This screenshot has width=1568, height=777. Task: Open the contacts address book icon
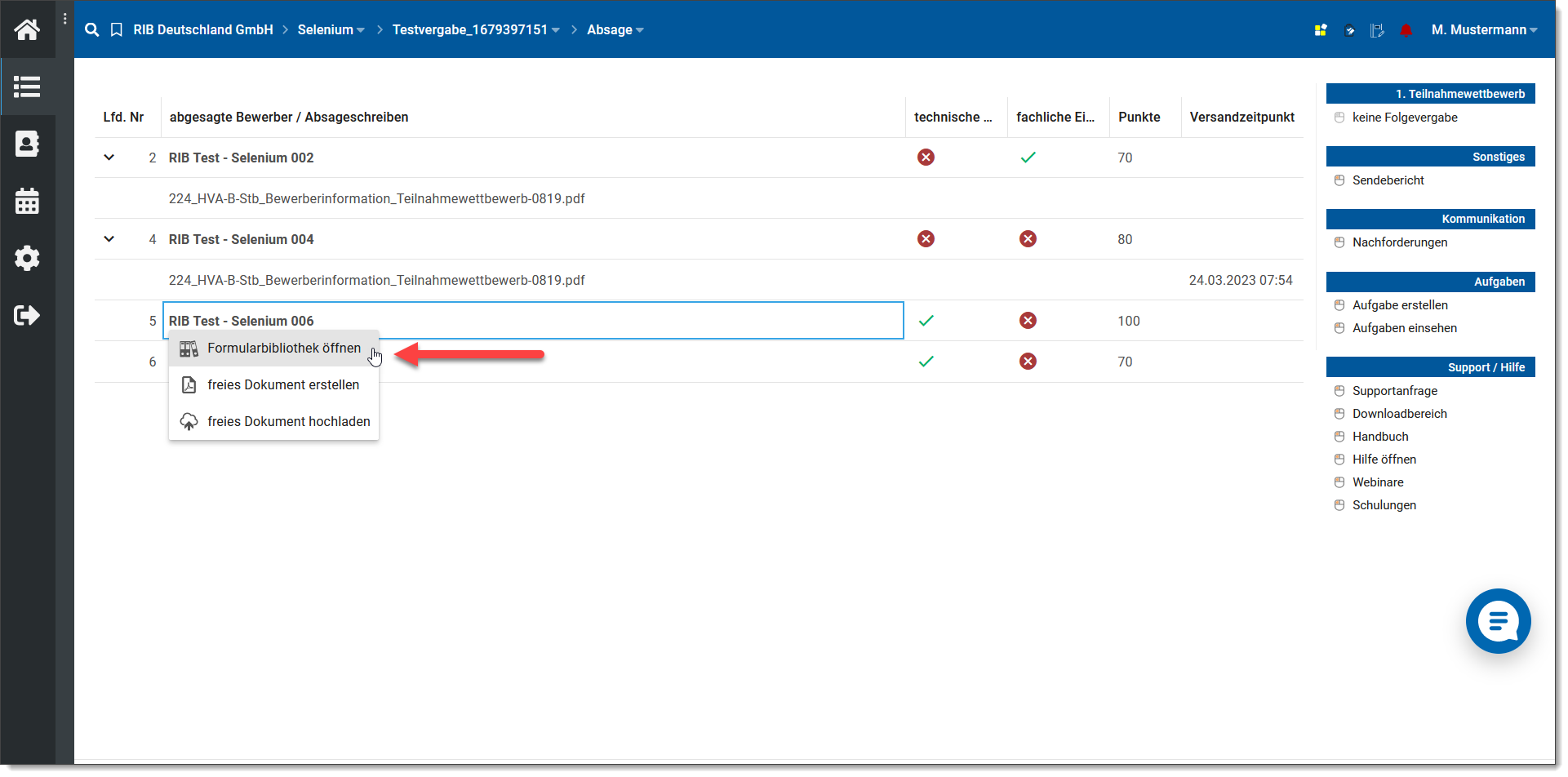coord(27,144)
